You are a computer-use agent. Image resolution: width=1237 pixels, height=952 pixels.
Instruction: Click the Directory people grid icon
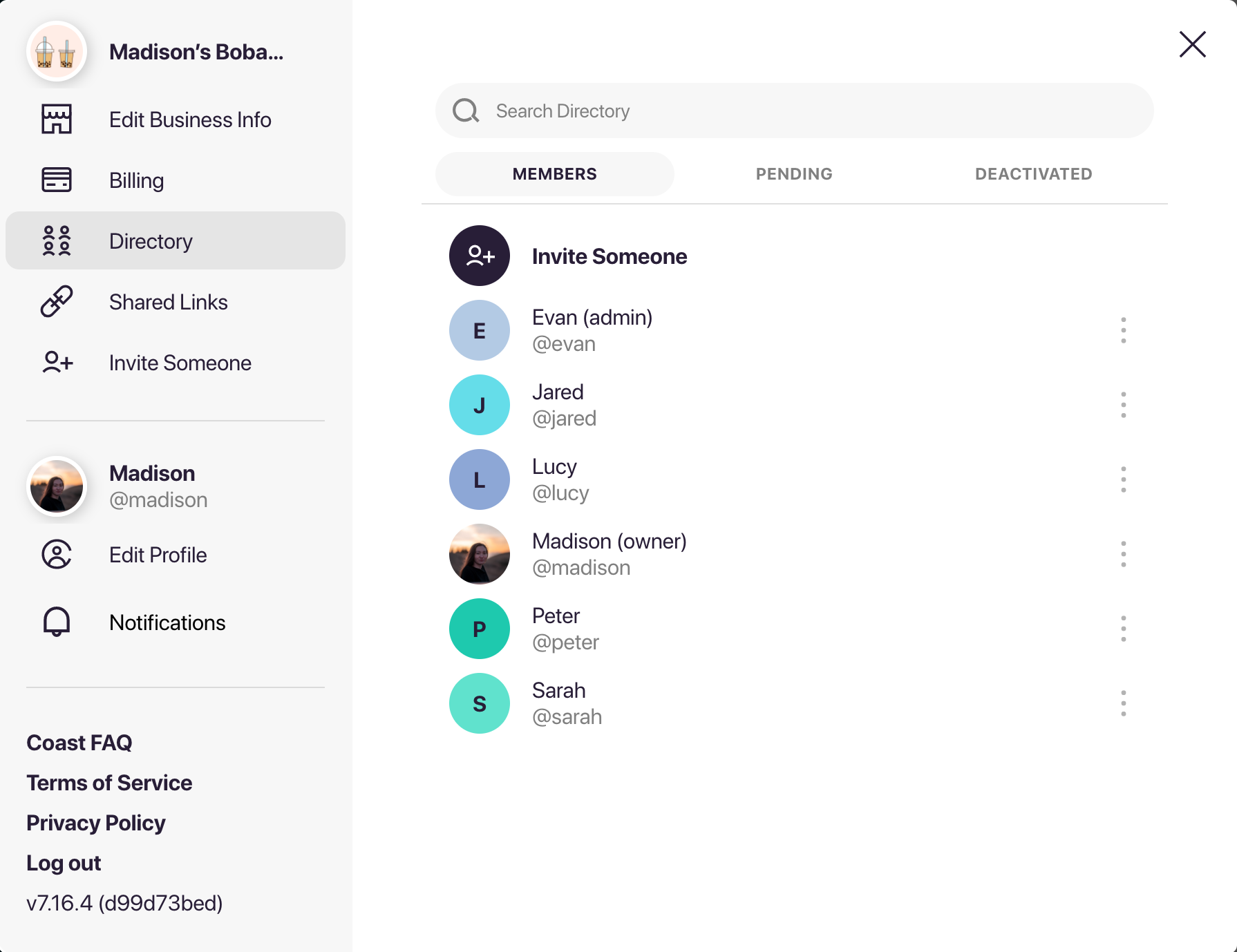tap(57, 240)
